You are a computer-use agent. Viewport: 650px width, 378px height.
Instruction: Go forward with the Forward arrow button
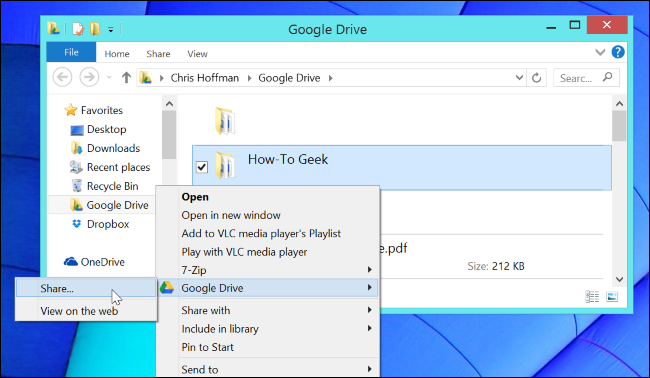point(89,77)
